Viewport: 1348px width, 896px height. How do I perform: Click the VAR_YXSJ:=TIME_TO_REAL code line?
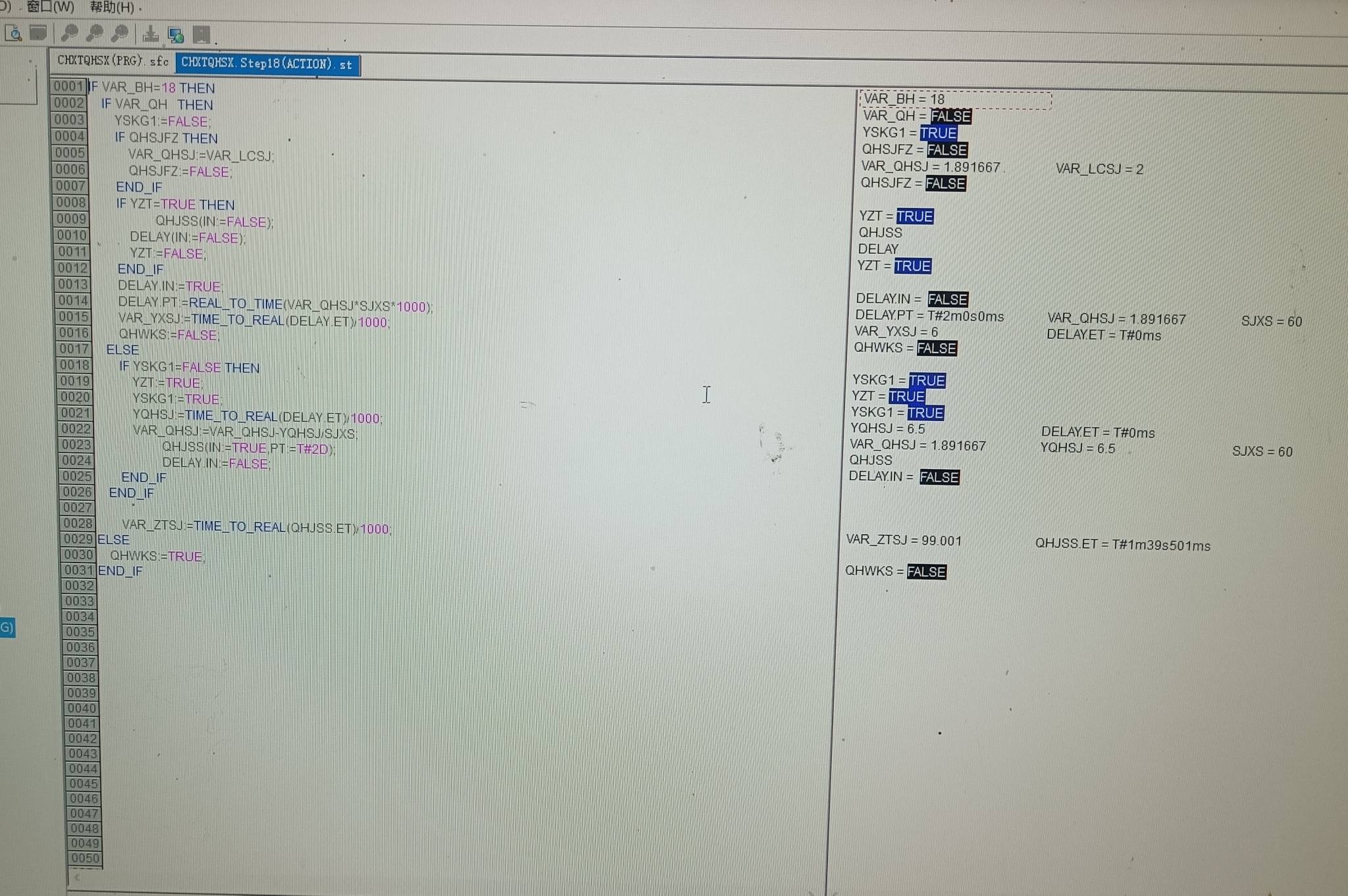point(254,320)
